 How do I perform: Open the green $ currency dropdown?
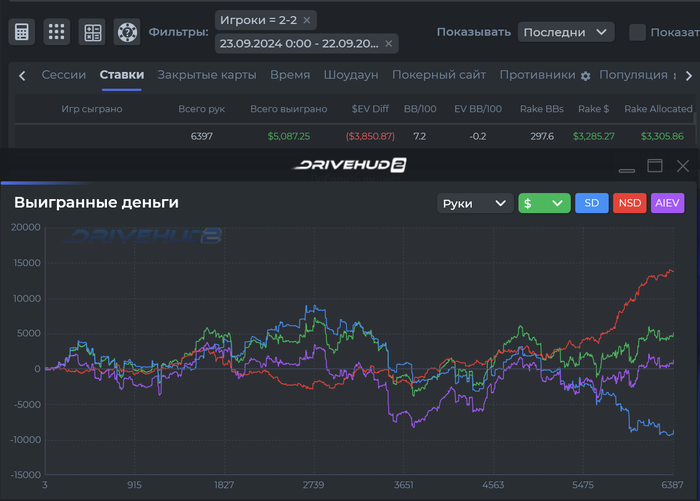(544, 203)
